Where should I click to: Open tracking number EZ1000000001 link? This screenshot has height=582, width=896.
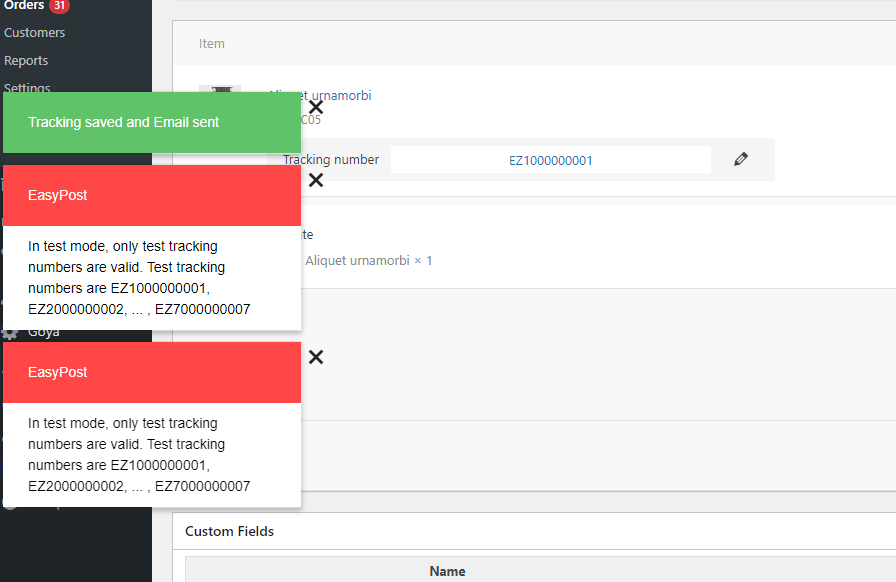tap(550, 161)
